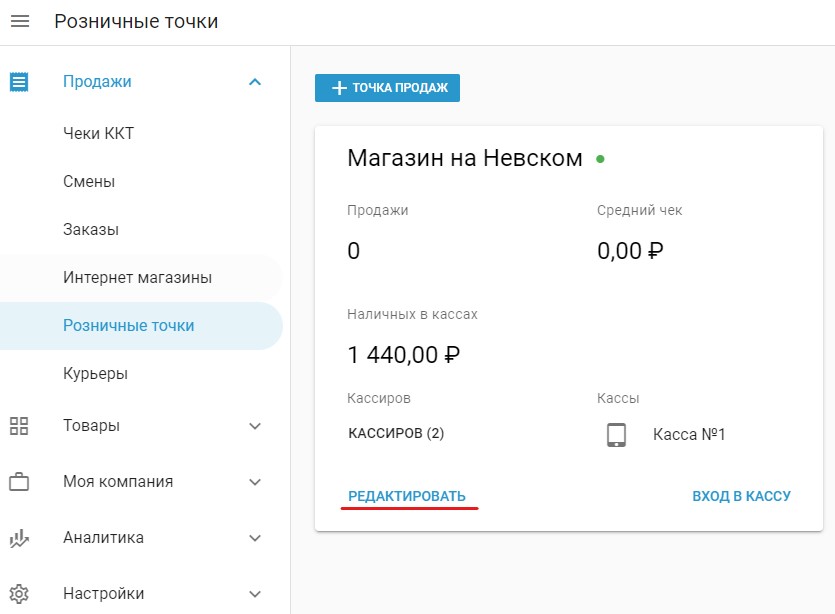Click Вход в кассу link

741,496
